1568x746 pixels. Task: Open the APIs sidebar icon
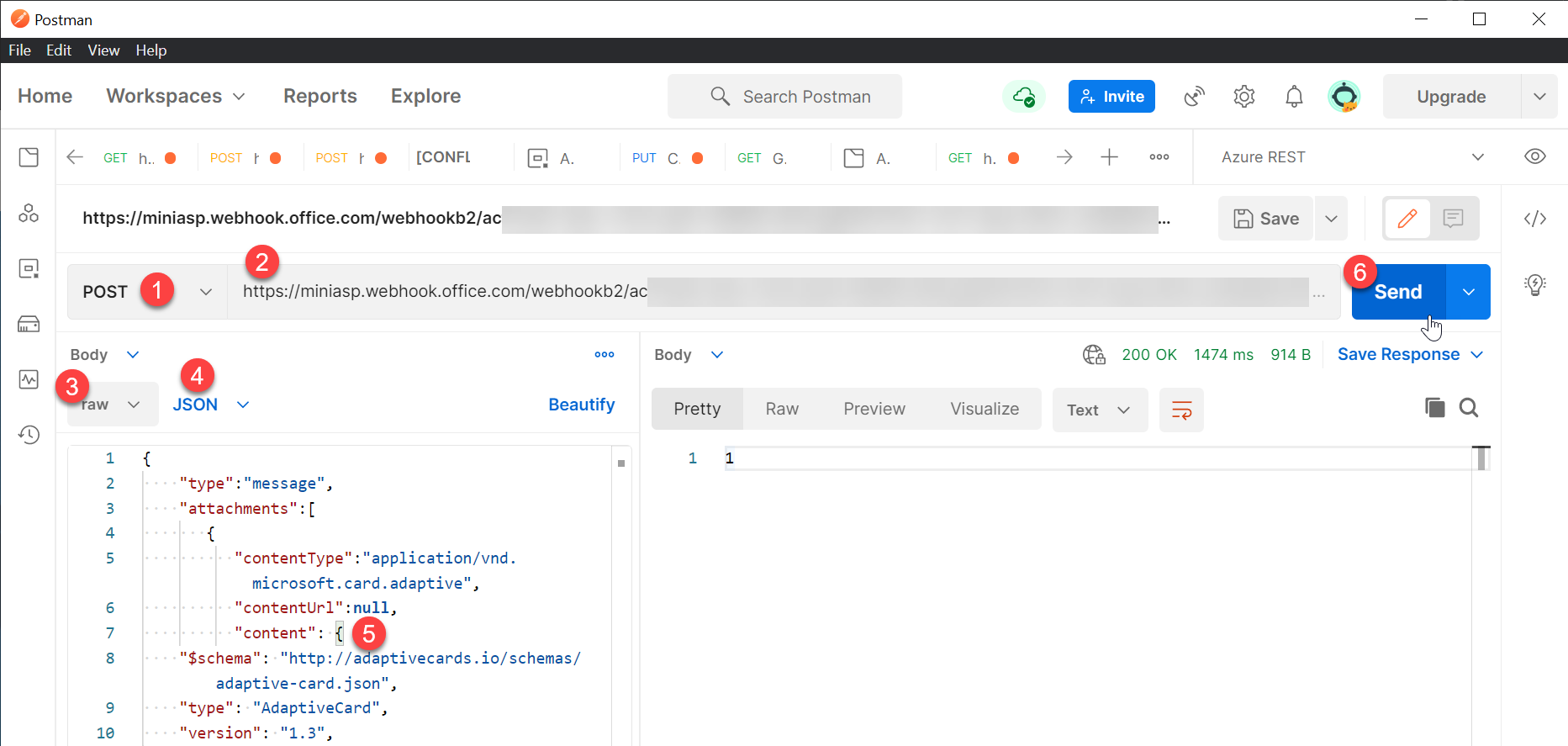tap(29, 213)
